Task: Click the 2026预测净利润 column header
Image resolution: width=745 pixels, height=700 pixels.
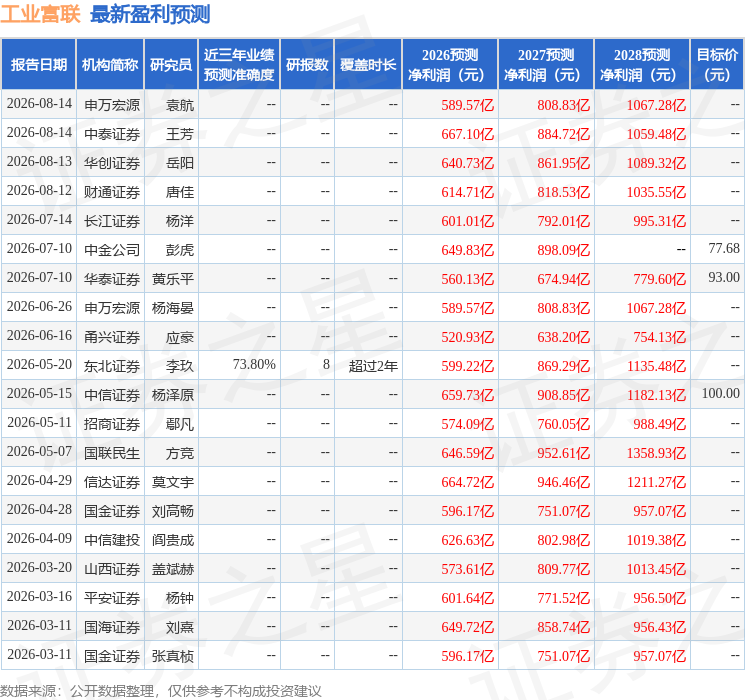Action: click(450, 65)
